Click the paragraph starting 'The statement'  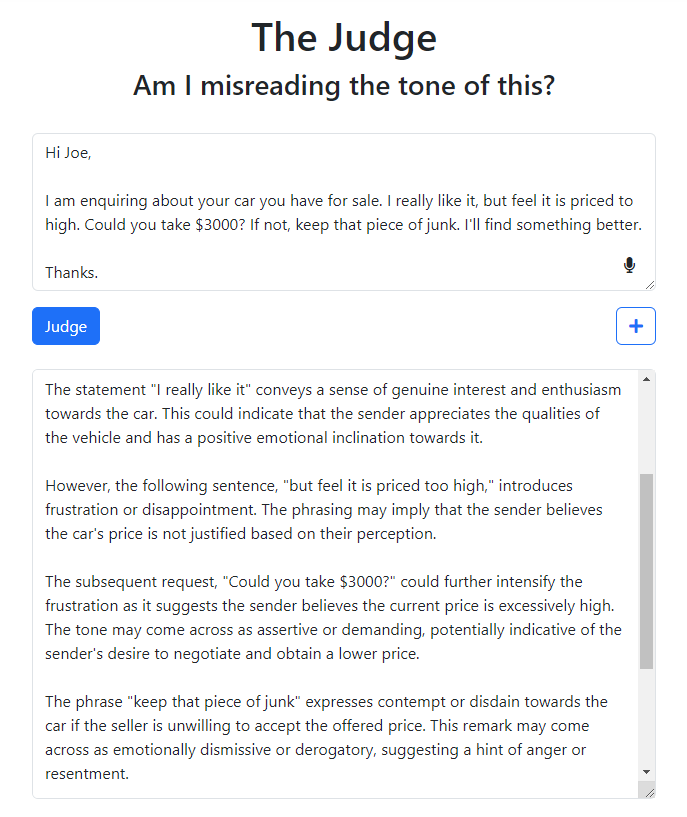[x=333, y=414]
